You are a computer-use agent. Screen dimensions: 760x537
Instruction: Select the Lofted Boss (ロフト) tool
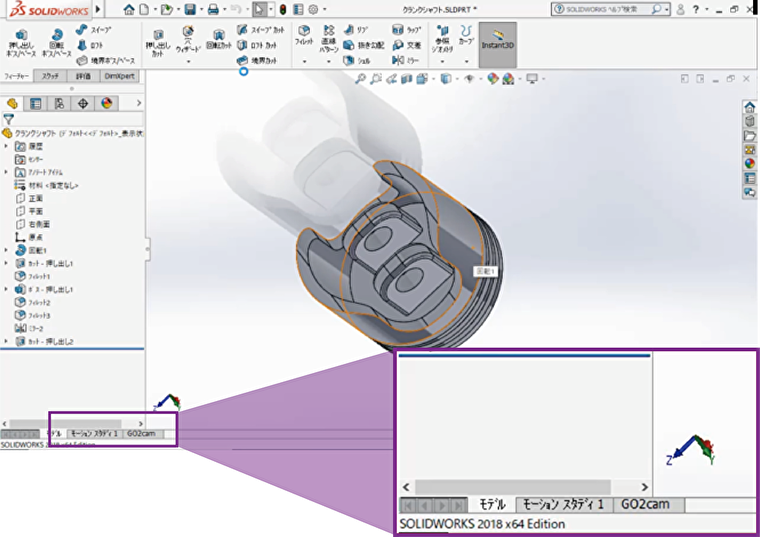coord(90,45)
